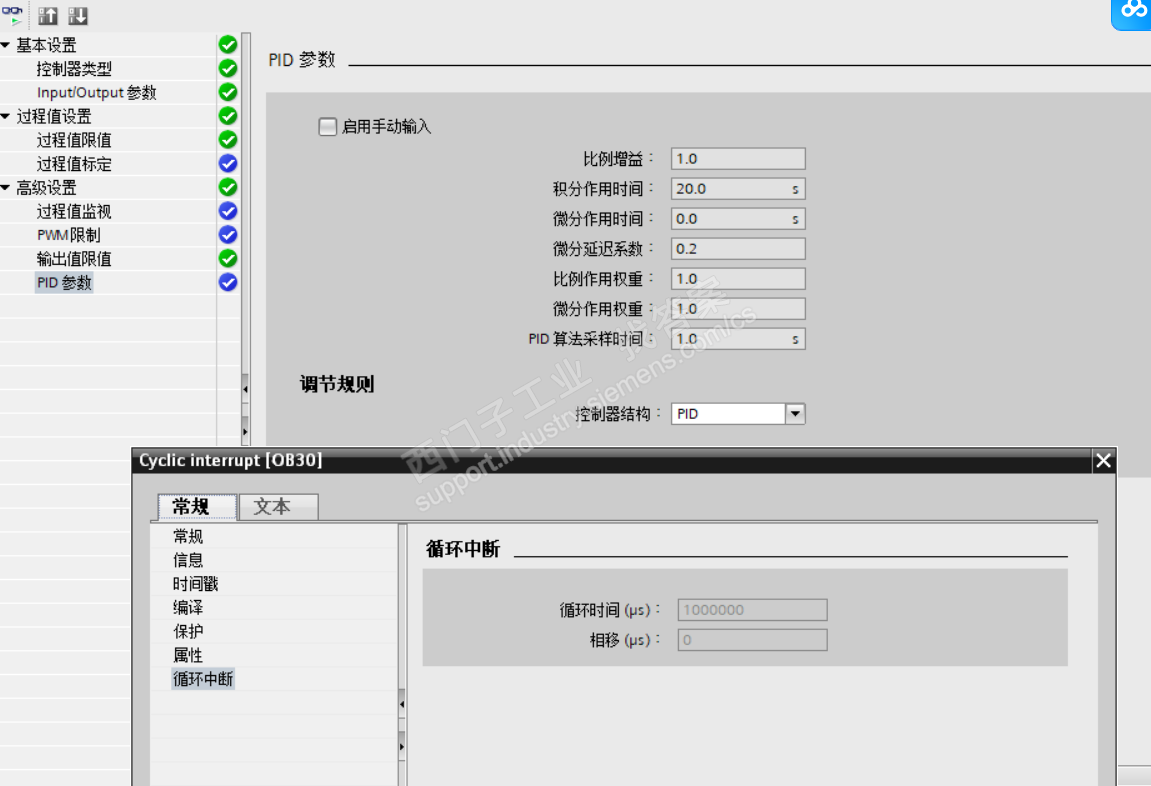Screen dimensions: 1151x786
Task: Click the PID 算法采样时间 input field
Action: point(738,339)
